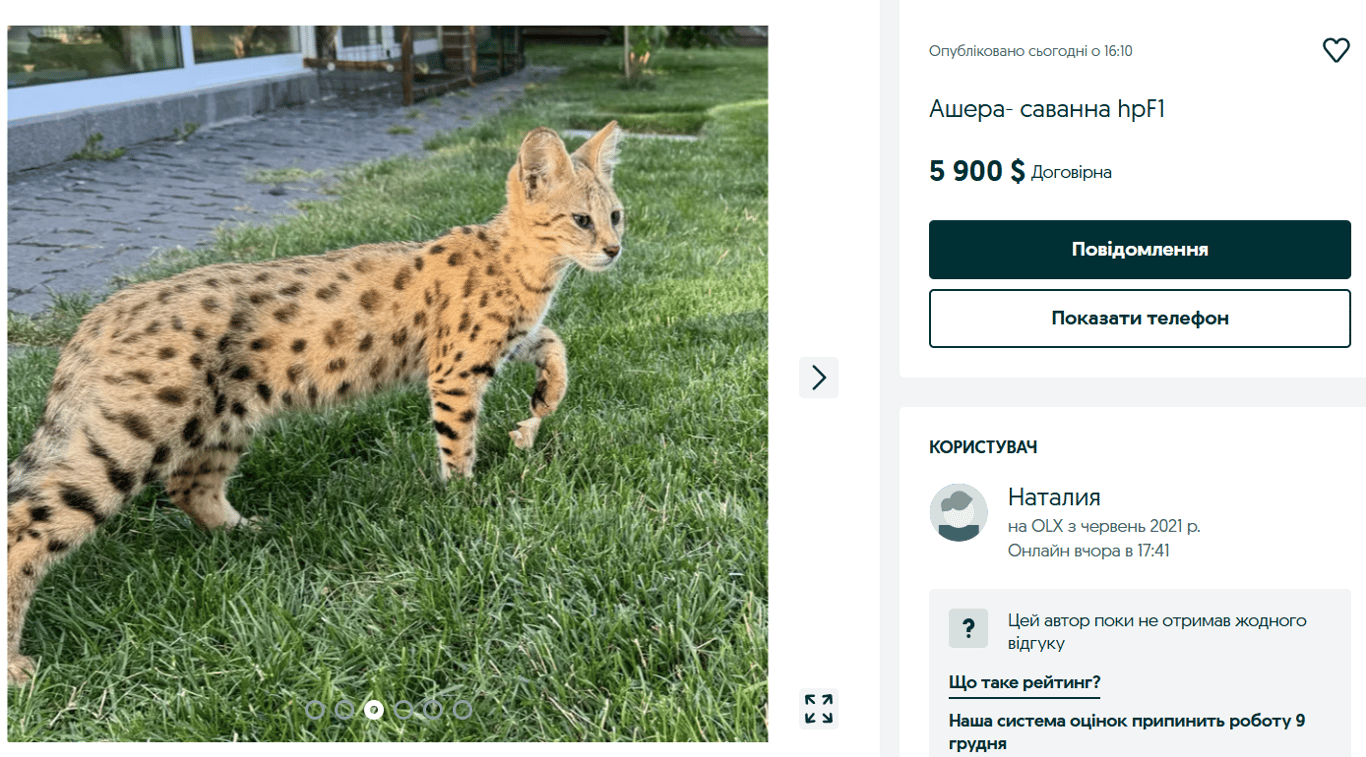
Task: Click the seller's avatar icon
Action: click(958, 512)
